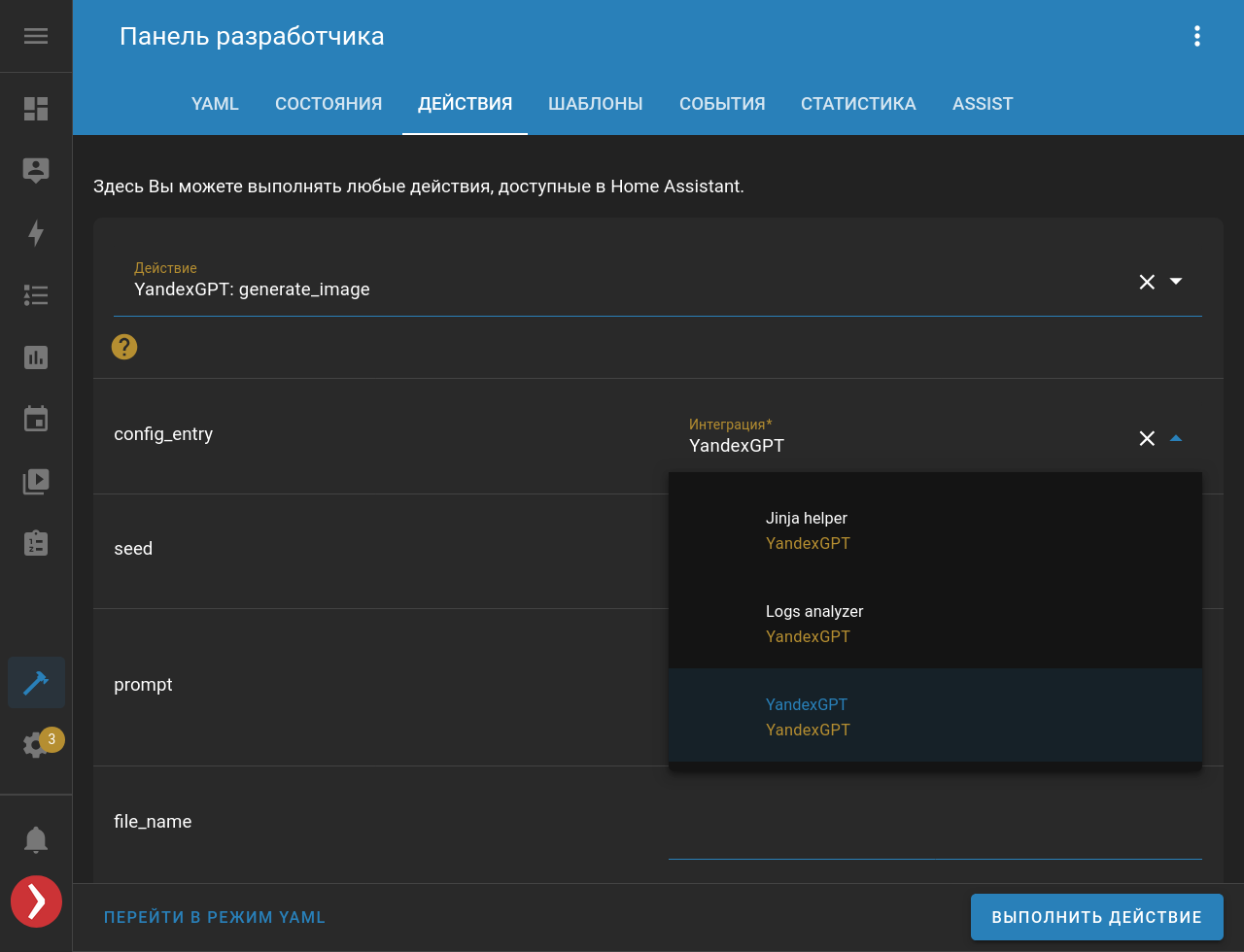1244x952 pixels.
Task: Click ПЕРЕЙТИ В РЕЖИМ YAML link
Action: [x=215, y=917]
